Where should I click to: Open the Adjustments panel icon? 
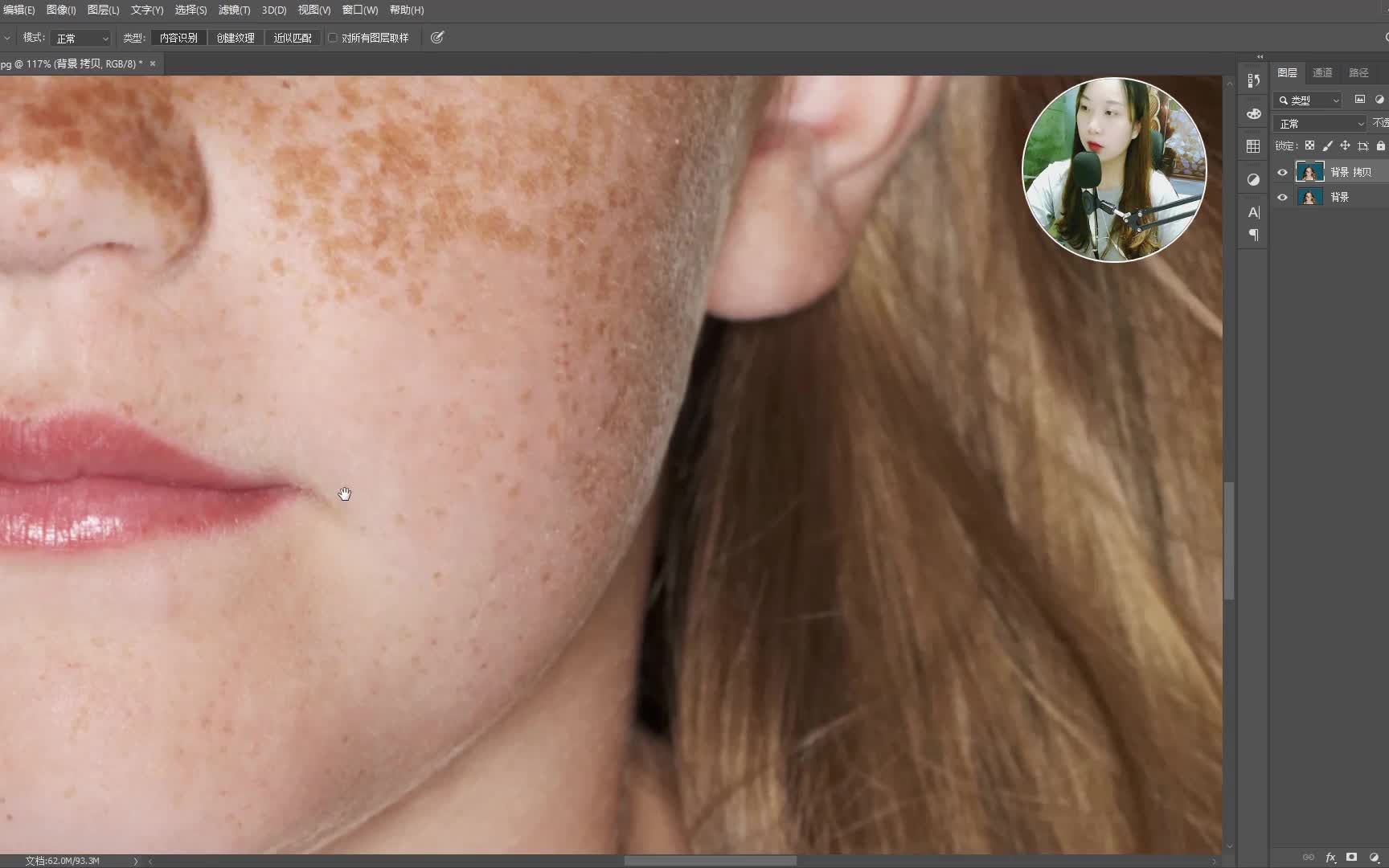[x=1253, y=179]
